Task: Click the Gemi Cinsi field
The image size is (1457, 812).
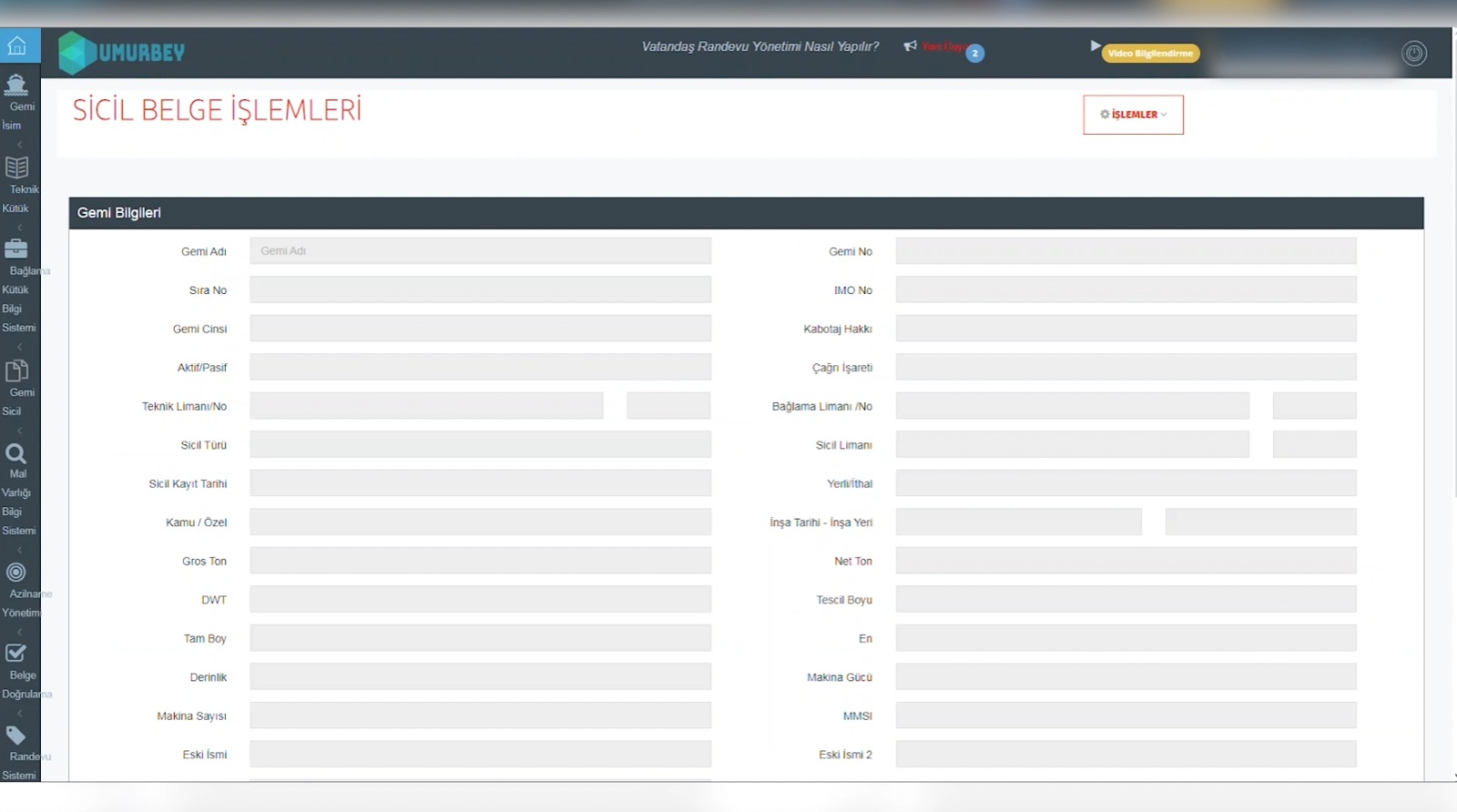Action: [x=480, y=329]
